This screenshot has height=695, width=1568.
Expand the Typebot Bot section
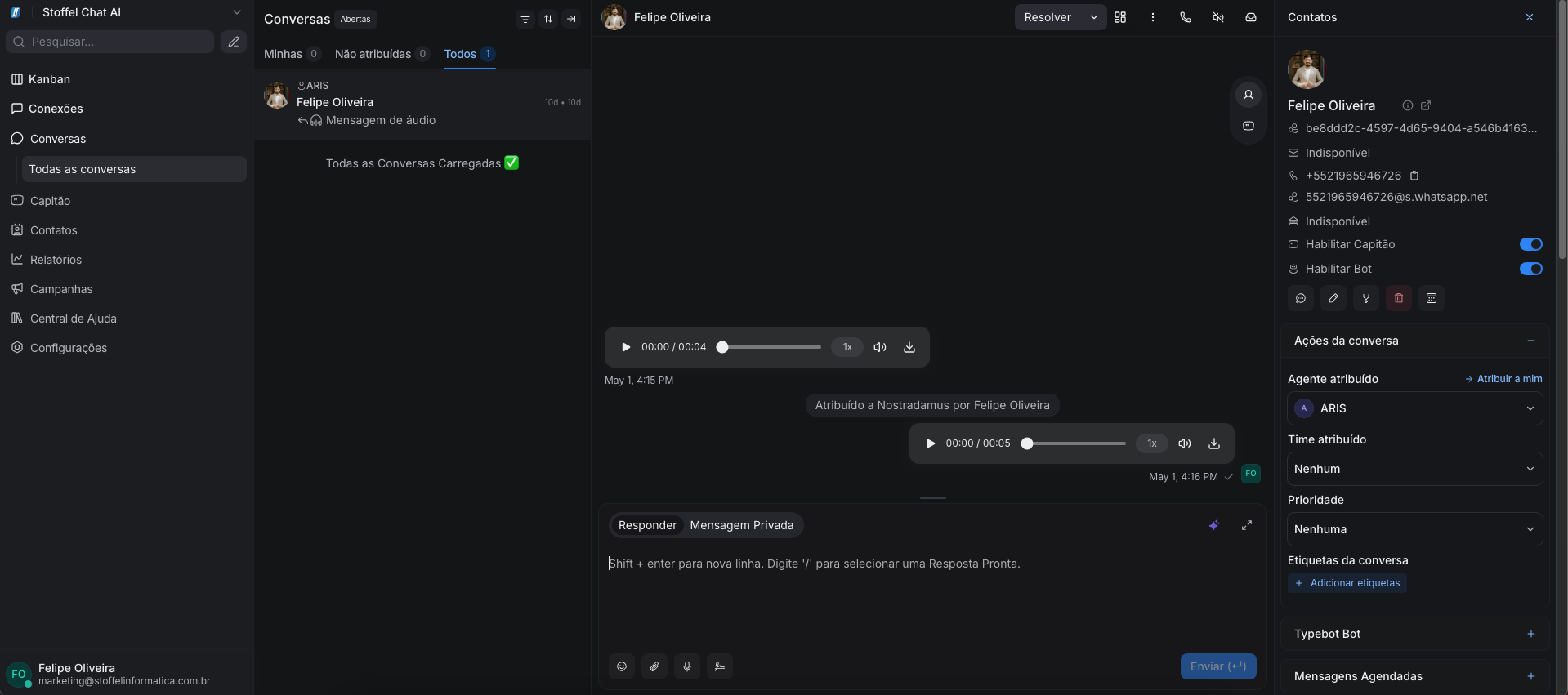(x=1531, y=634)
